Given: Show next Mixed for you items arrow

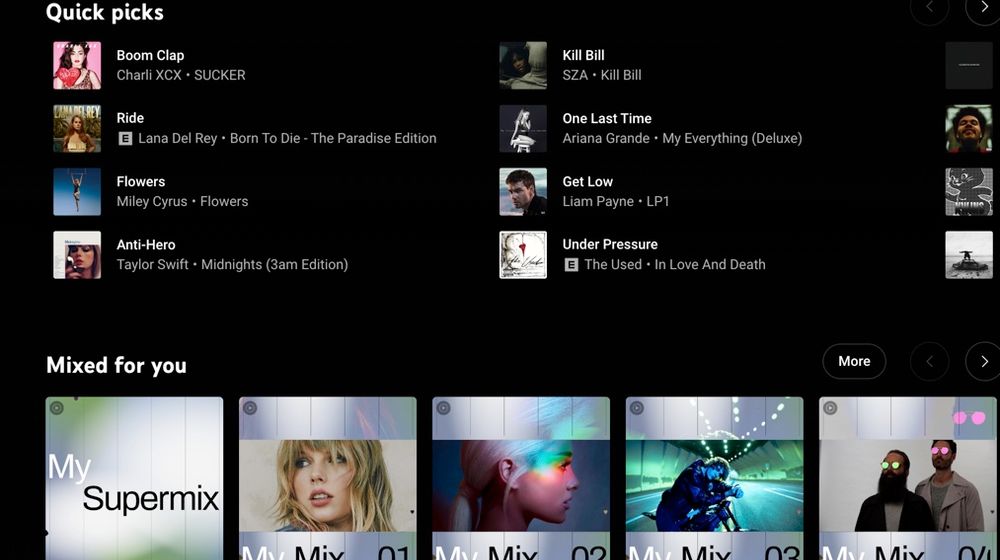Looking at the screenshot, I should tap(984, 362).
